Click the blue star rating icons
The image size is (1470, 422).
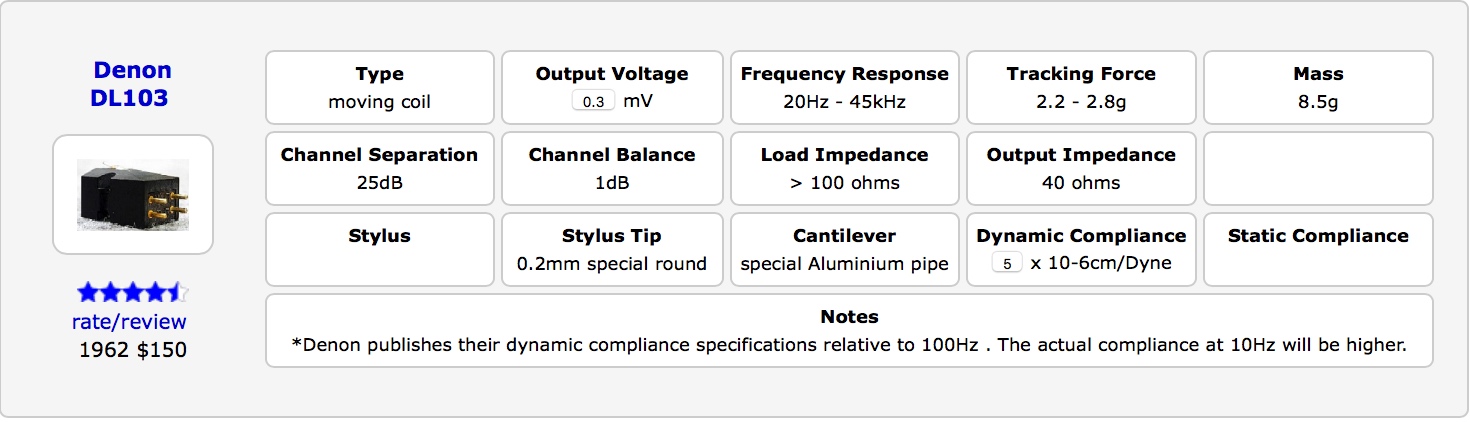[x=132, y=293]
